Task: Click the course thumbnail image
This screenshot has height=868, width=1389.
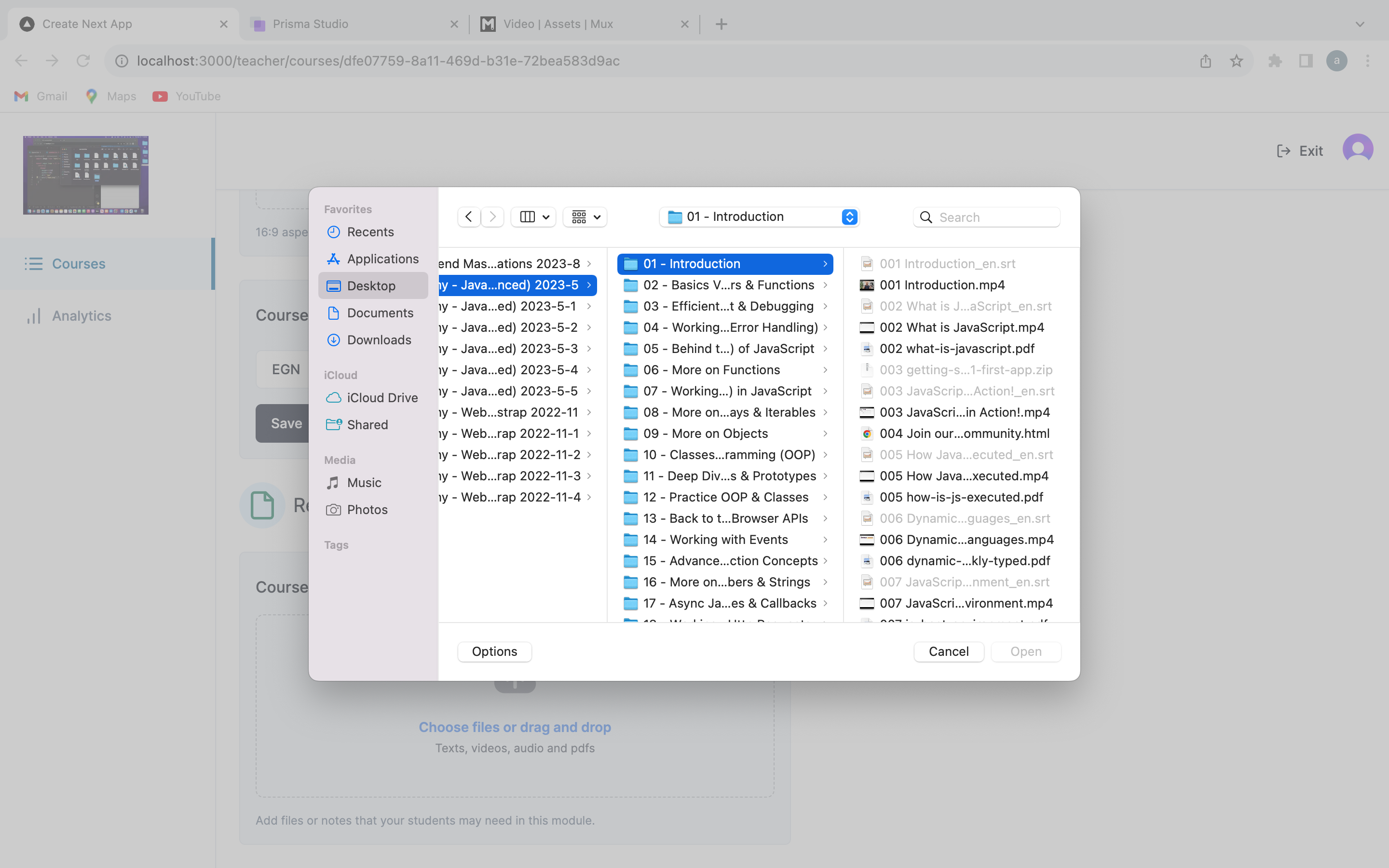Action: pyautogui.click(x=85, y=175)
